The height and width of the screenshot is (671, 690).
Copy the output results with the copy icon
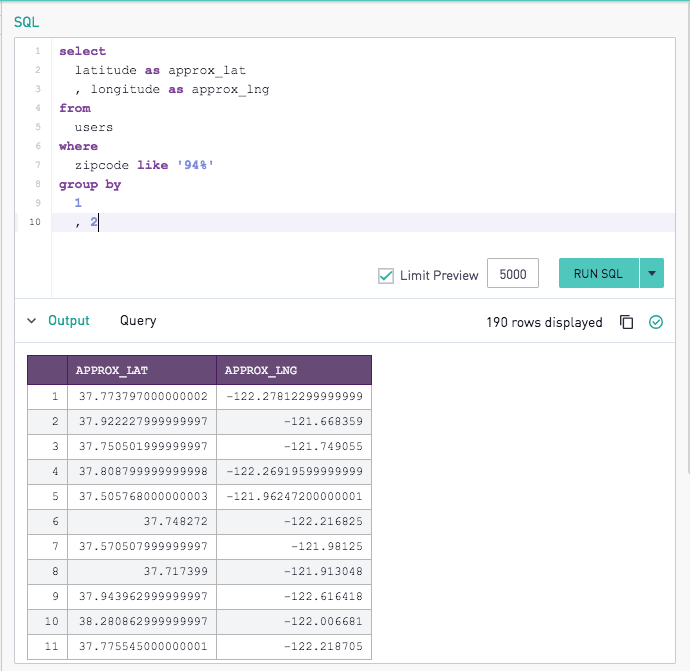pyautogui.click(x=627, y=322)
